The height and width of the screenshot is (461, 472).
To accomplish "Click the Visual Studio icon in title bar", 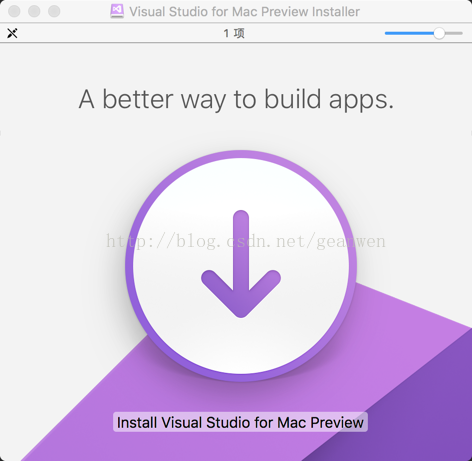I will pyautogui.click(x=117, y=11).
